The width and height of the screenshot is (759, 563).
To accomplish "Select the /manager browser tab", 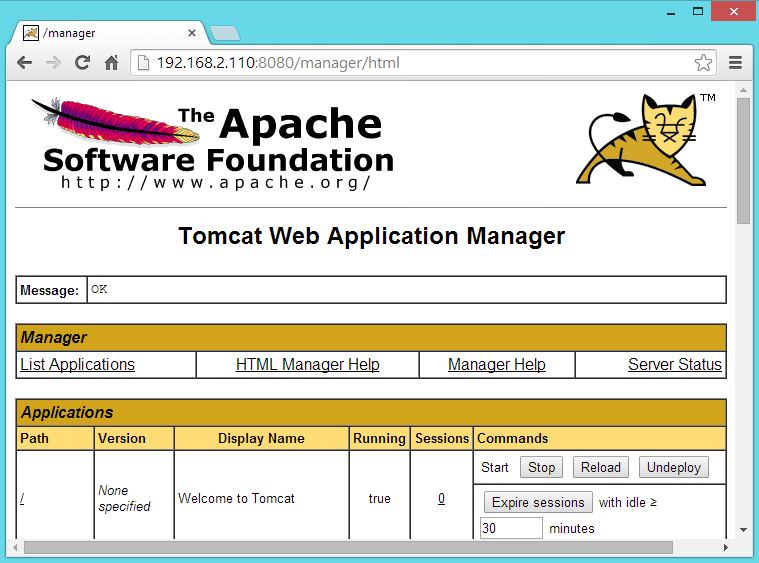I will pyautogui.click(x=109, y=33).
